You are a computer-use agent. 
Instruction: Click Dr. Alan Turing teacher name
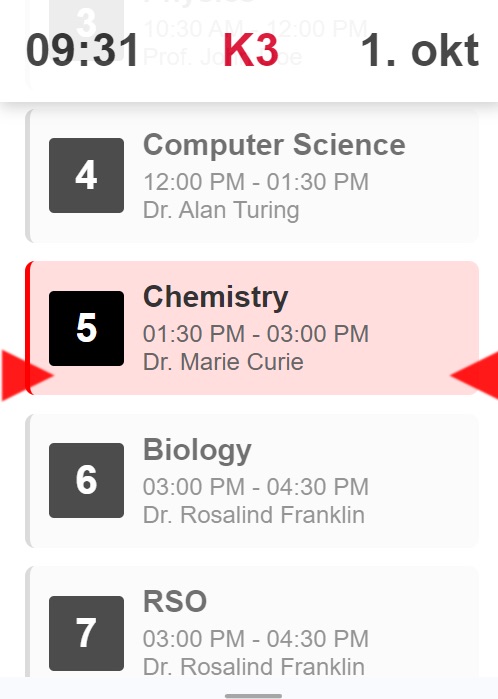(x=221, y=210)
